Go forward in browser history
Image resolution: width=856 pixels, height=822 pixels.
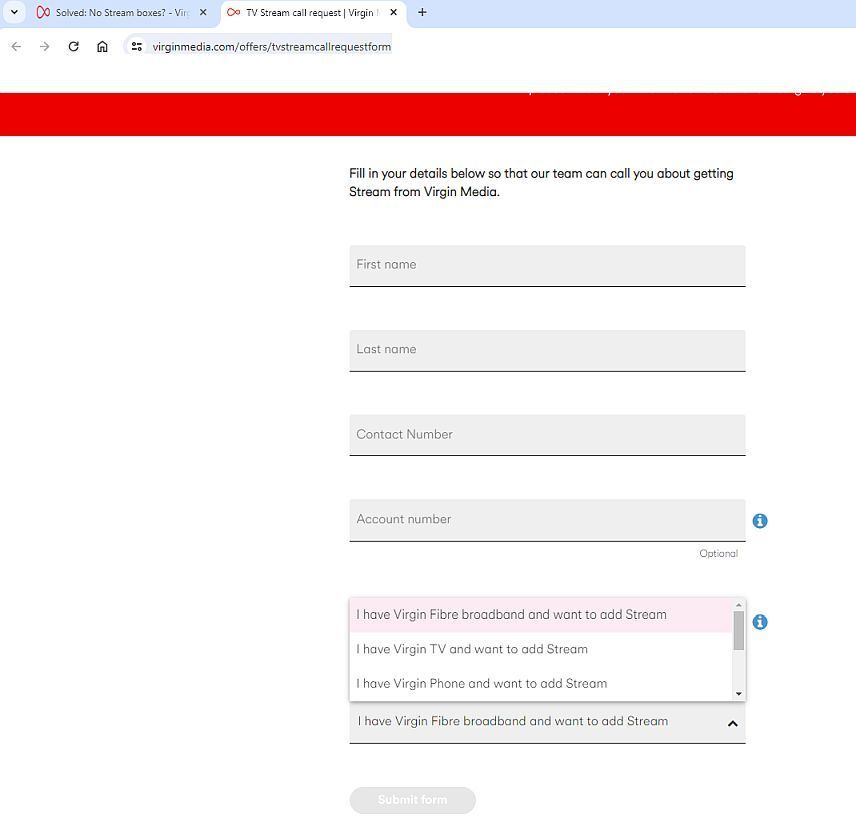coord(45,46)
